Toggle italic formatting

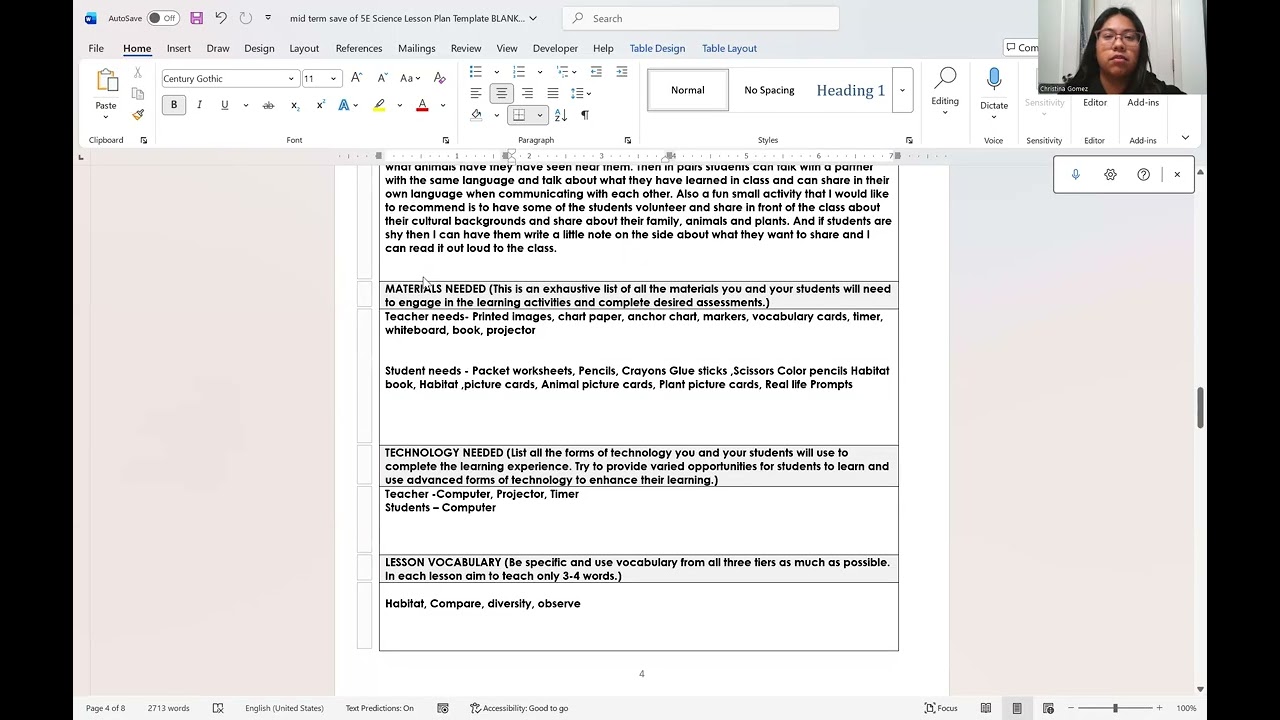pyautogui.click(x=199, y=105)
